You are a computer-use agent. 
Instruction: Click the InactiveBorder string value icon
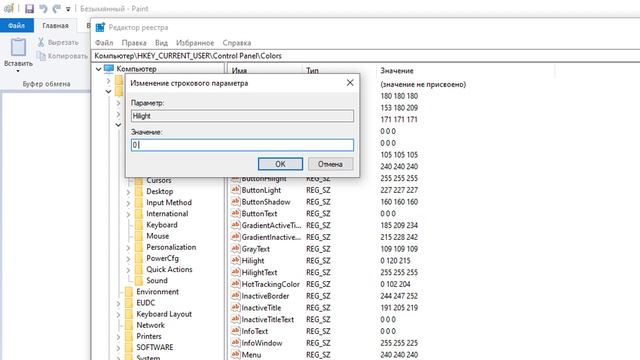pyautogui.click(x=236, y=296)
